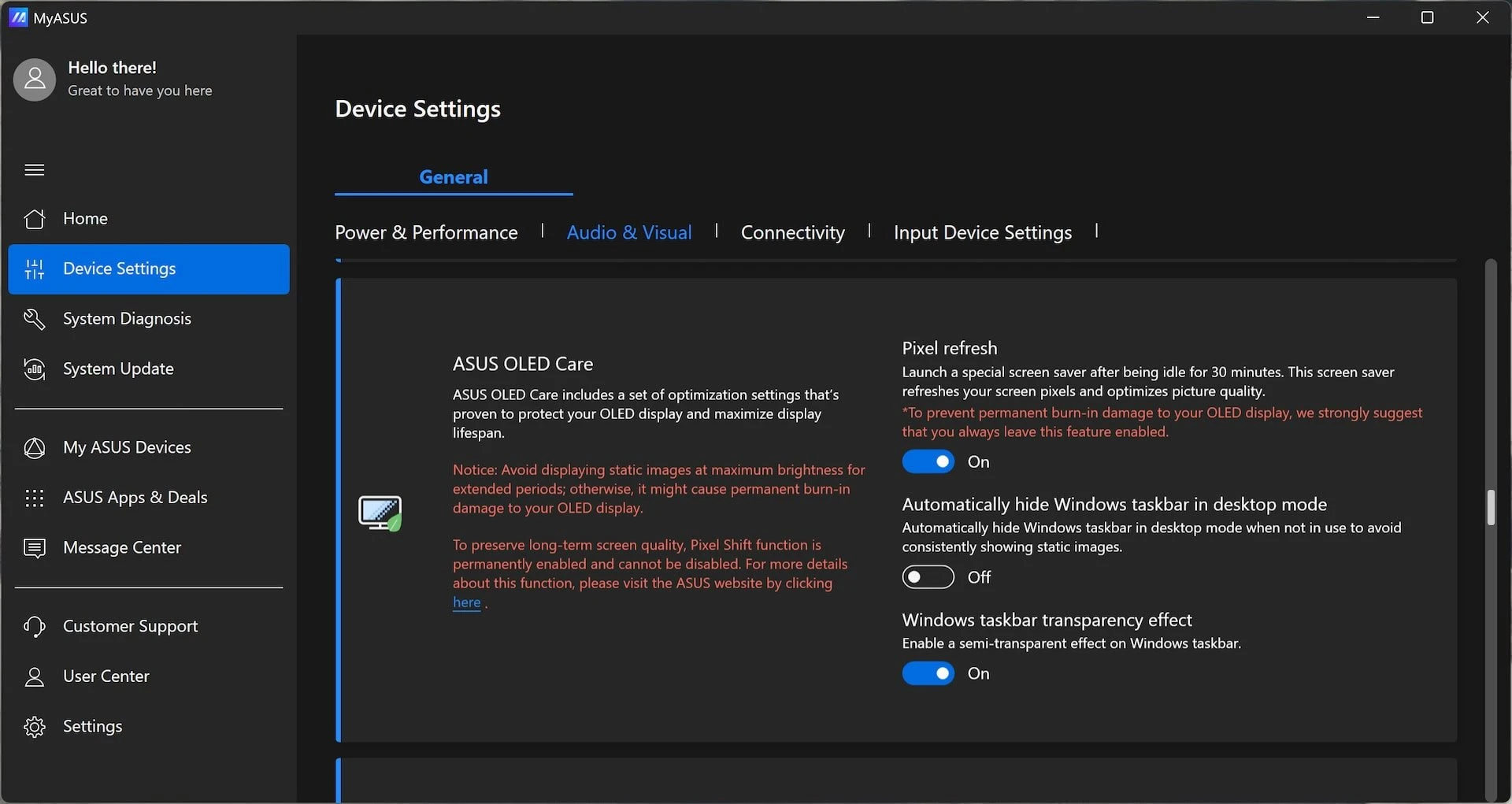Image resolution: width=1512 pixels, height=804 pixels.
Task: Minimize the MyASUS window
Action: click(1373, 17)
